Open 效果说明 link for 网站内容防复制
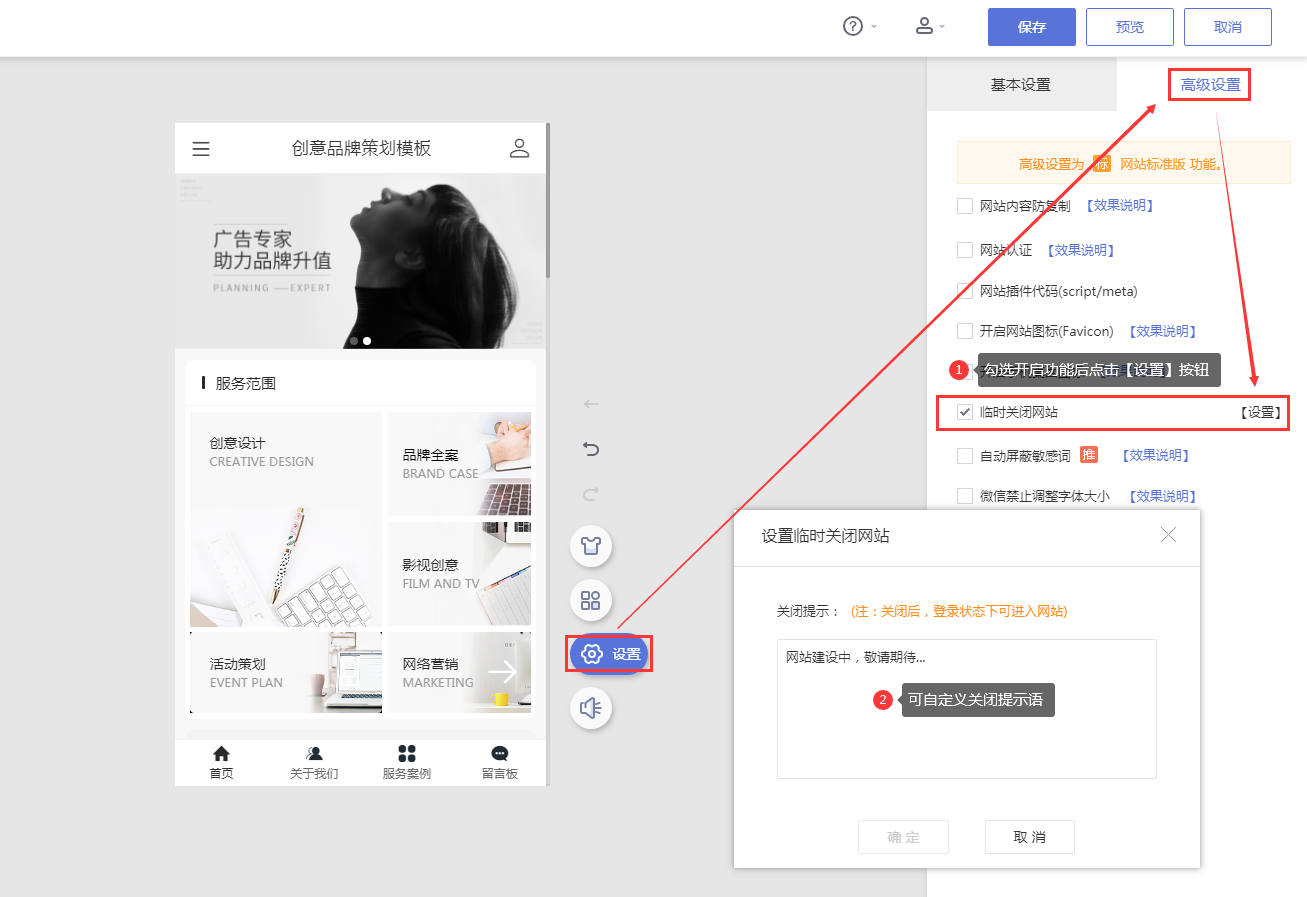Screen dimensions: 1307x897 [1120, 206]
